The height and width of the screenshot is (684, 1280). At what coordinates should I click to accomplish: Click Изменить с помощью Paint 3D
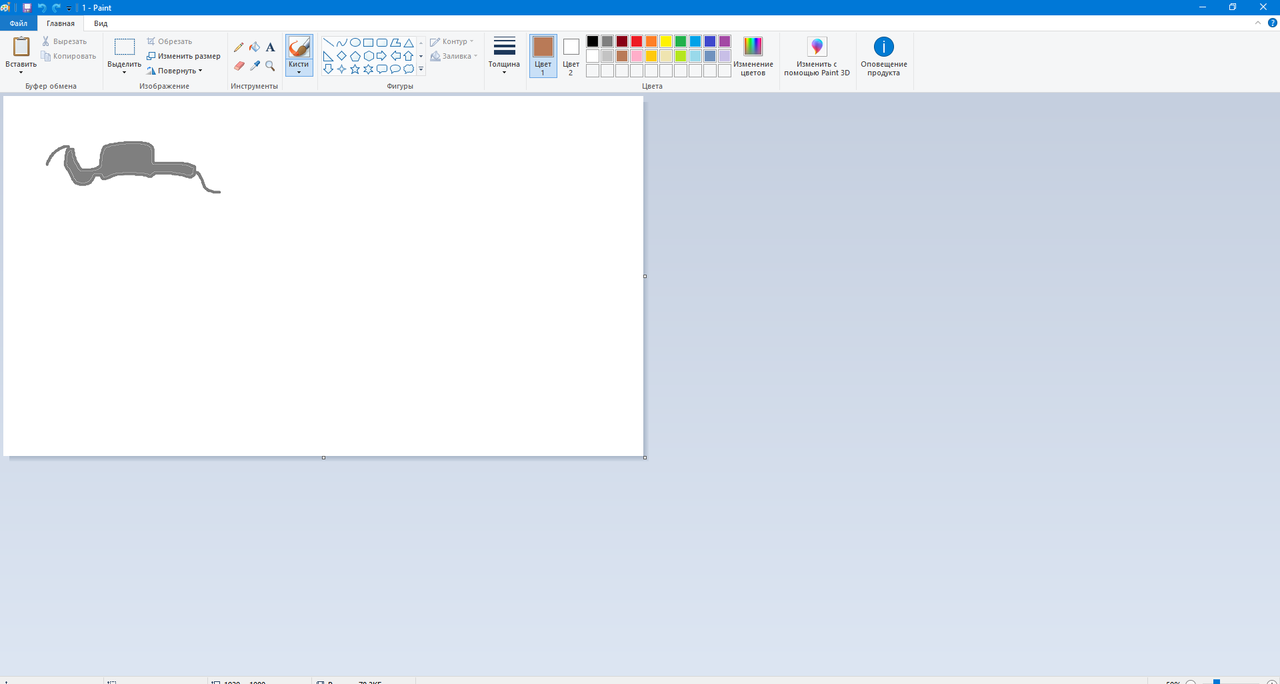(817, 56)
